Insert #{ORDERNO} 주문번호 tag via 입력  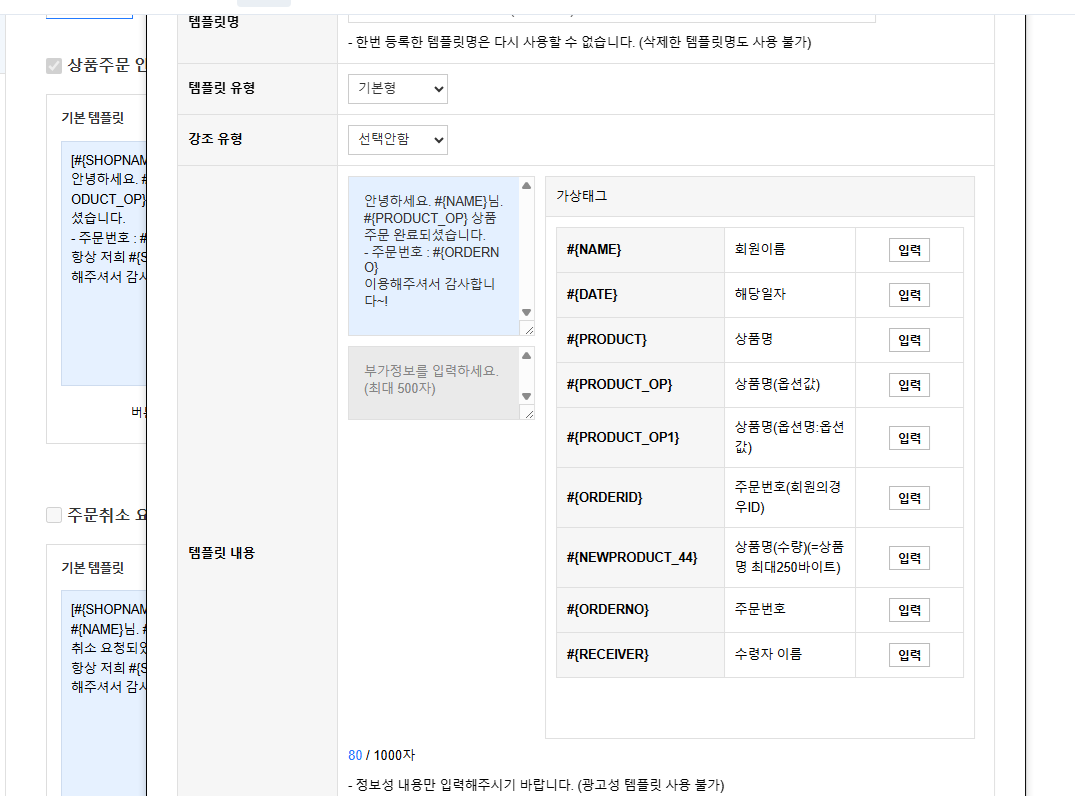tap(909, 610)
